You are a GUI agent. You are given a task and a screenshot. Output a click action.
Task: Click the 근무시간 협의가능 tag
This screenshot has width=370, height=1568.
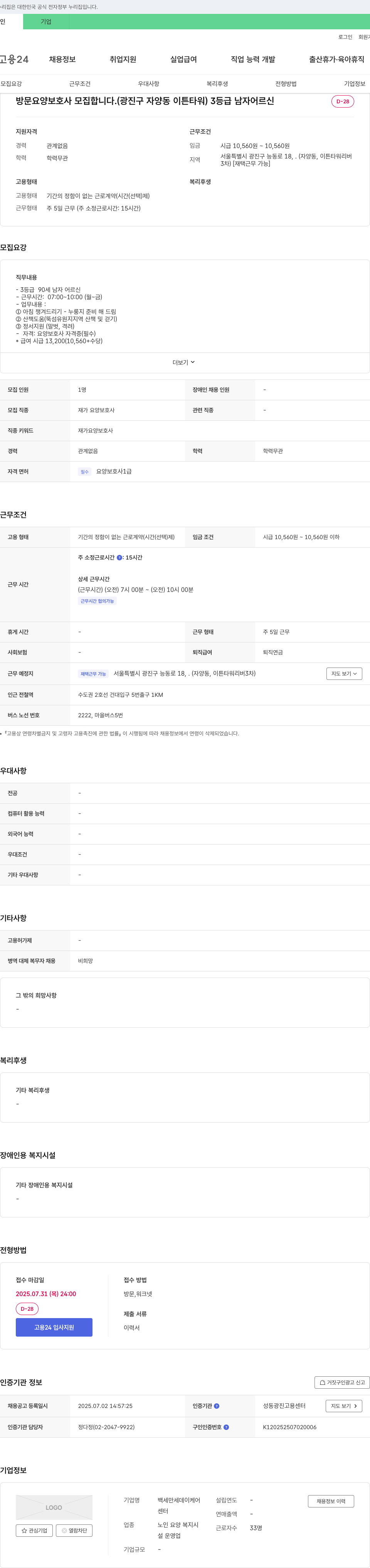pyautogui.click(x=98, y=601)
